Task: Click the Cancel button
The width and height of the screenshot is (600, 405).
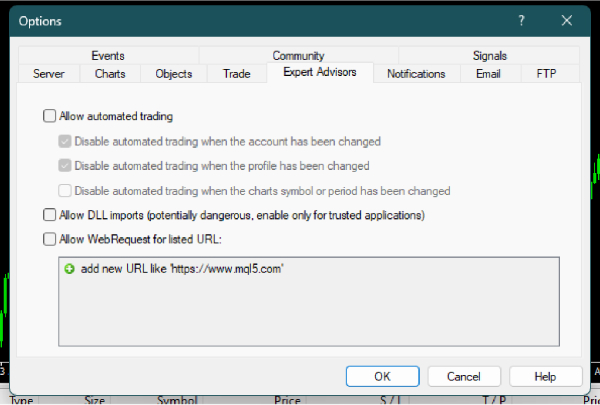Action: (x=464, y=376)
